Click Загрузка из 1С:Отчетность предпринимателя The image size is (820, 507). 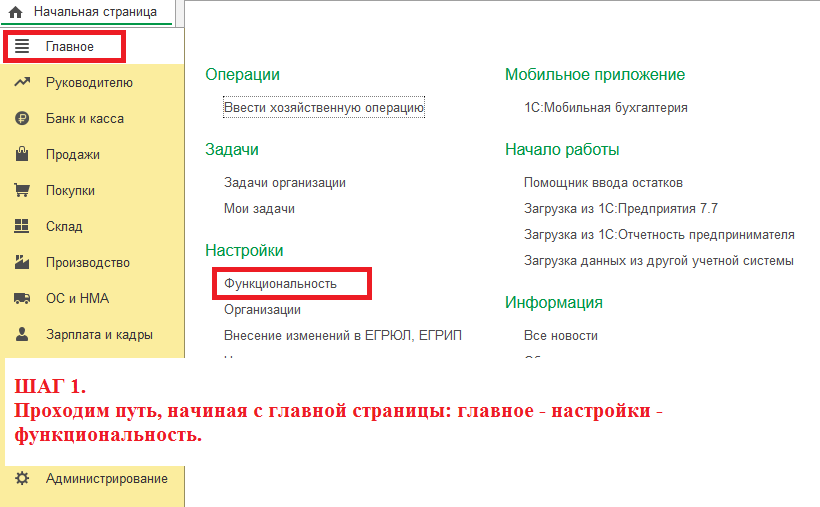[659, 234]
